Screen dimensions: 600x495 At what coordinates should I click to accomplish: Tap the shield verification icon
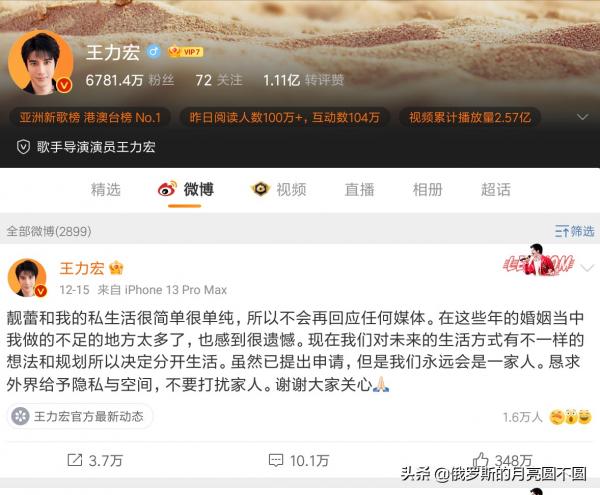(x=23, y=147)
